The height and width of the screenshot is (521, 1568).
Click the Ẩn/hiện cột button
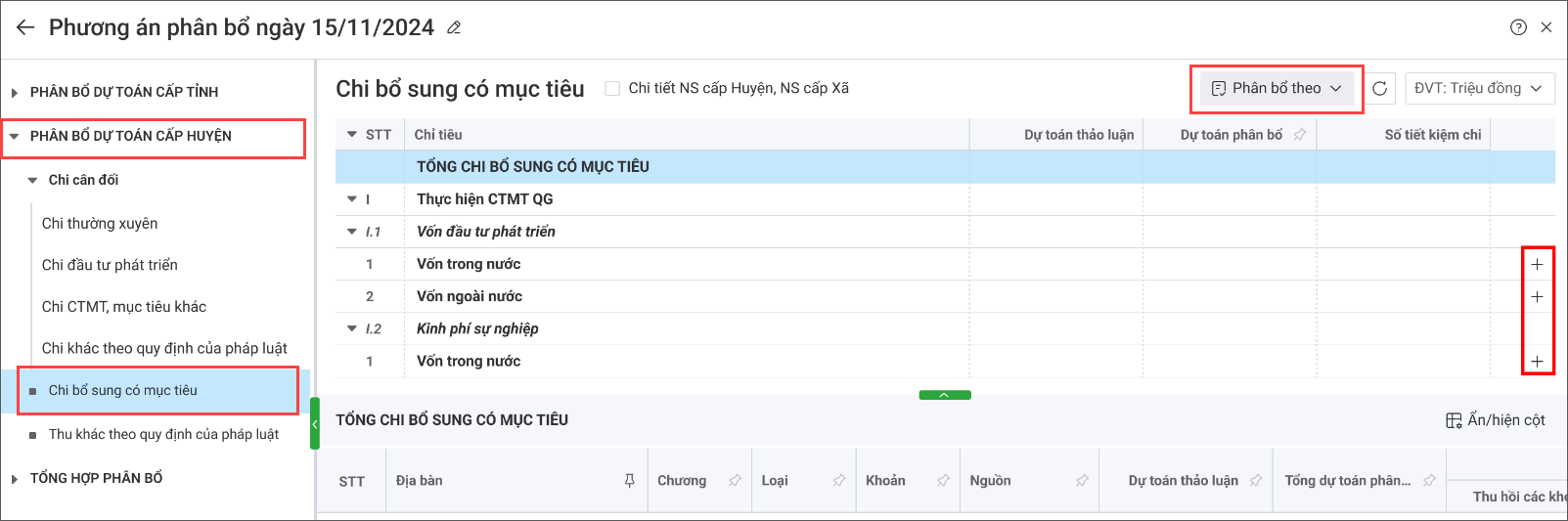click(x=1495, y=420)
